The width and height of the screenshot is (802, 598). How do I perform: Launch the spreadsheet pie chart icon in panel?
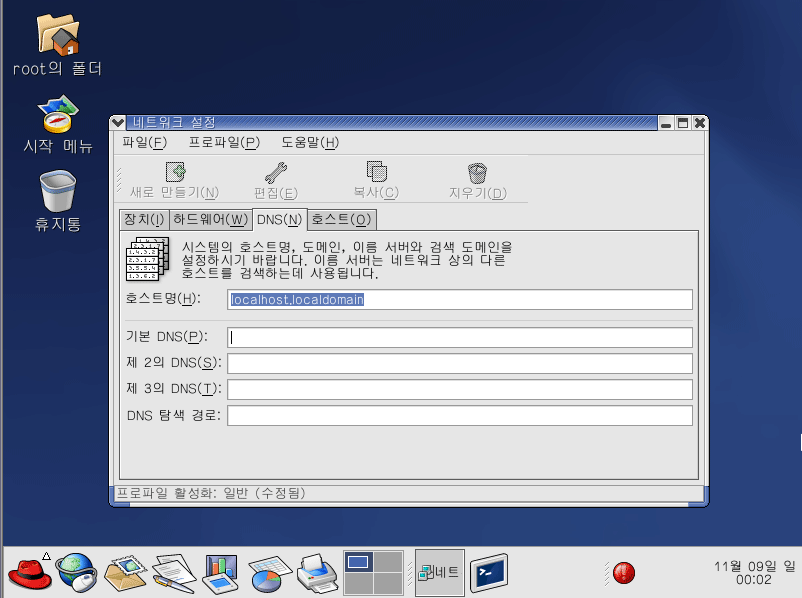(270, 574)
